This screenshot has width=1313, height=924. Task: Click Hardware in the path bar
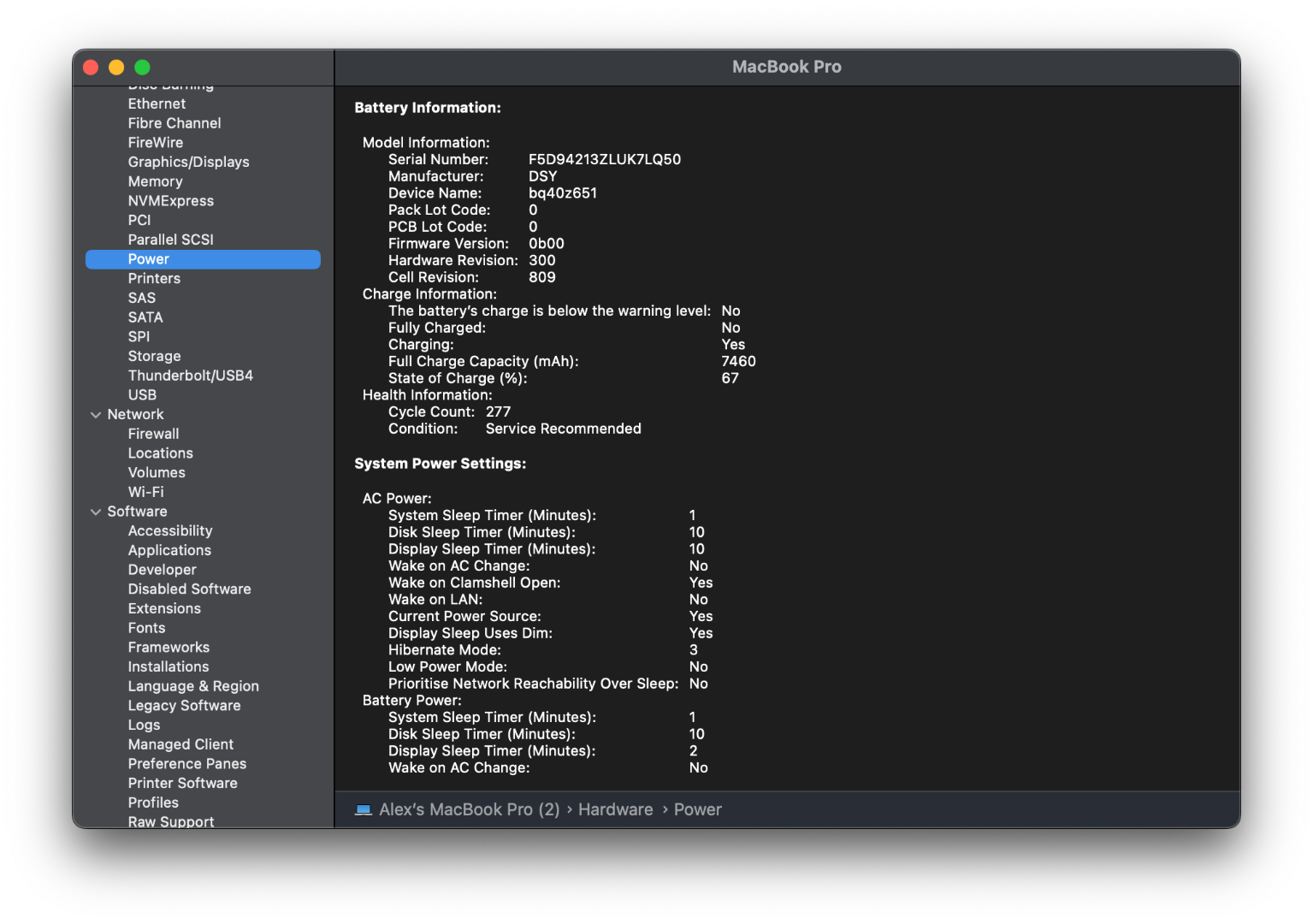(615, 809)
